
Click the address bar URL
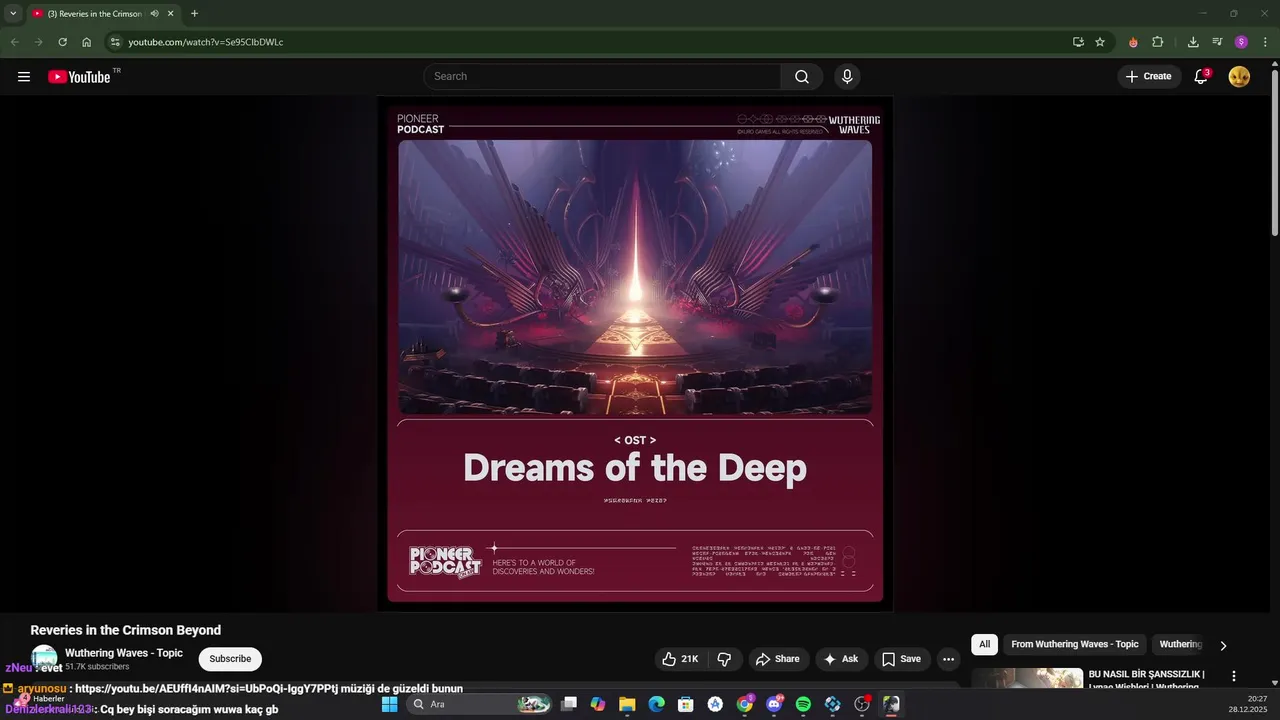206,42
